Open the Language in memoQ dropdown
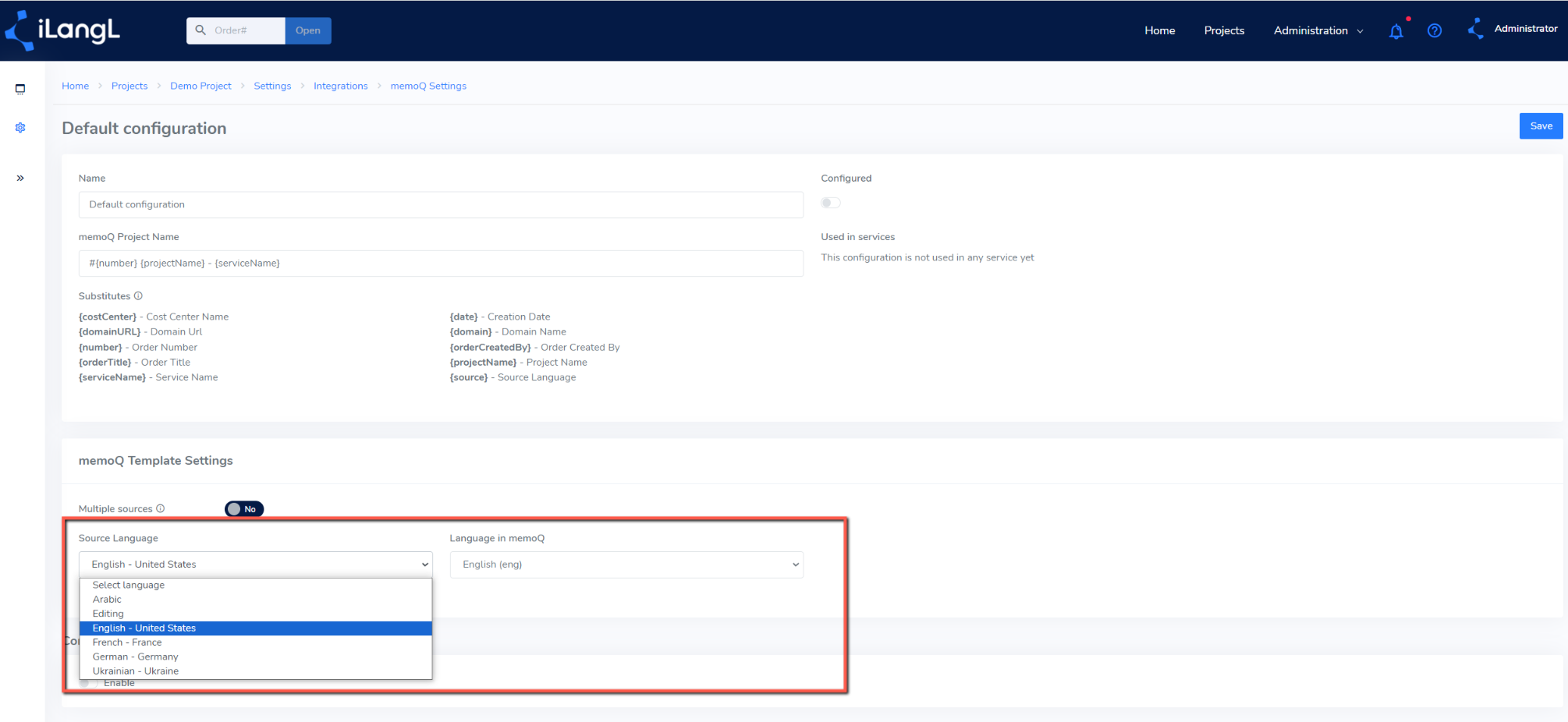 click(626, 565)
